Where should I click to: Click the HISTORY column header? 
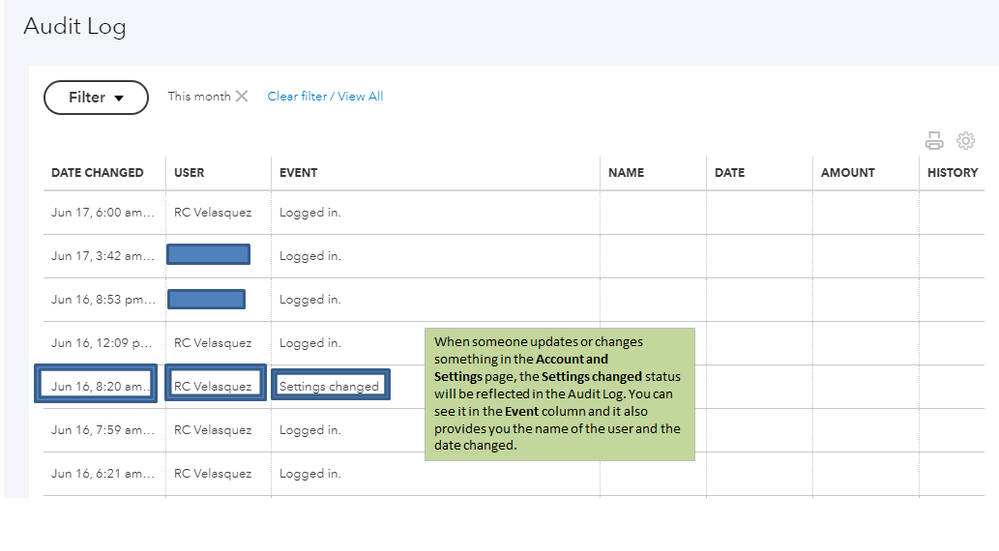coord(952,173)
